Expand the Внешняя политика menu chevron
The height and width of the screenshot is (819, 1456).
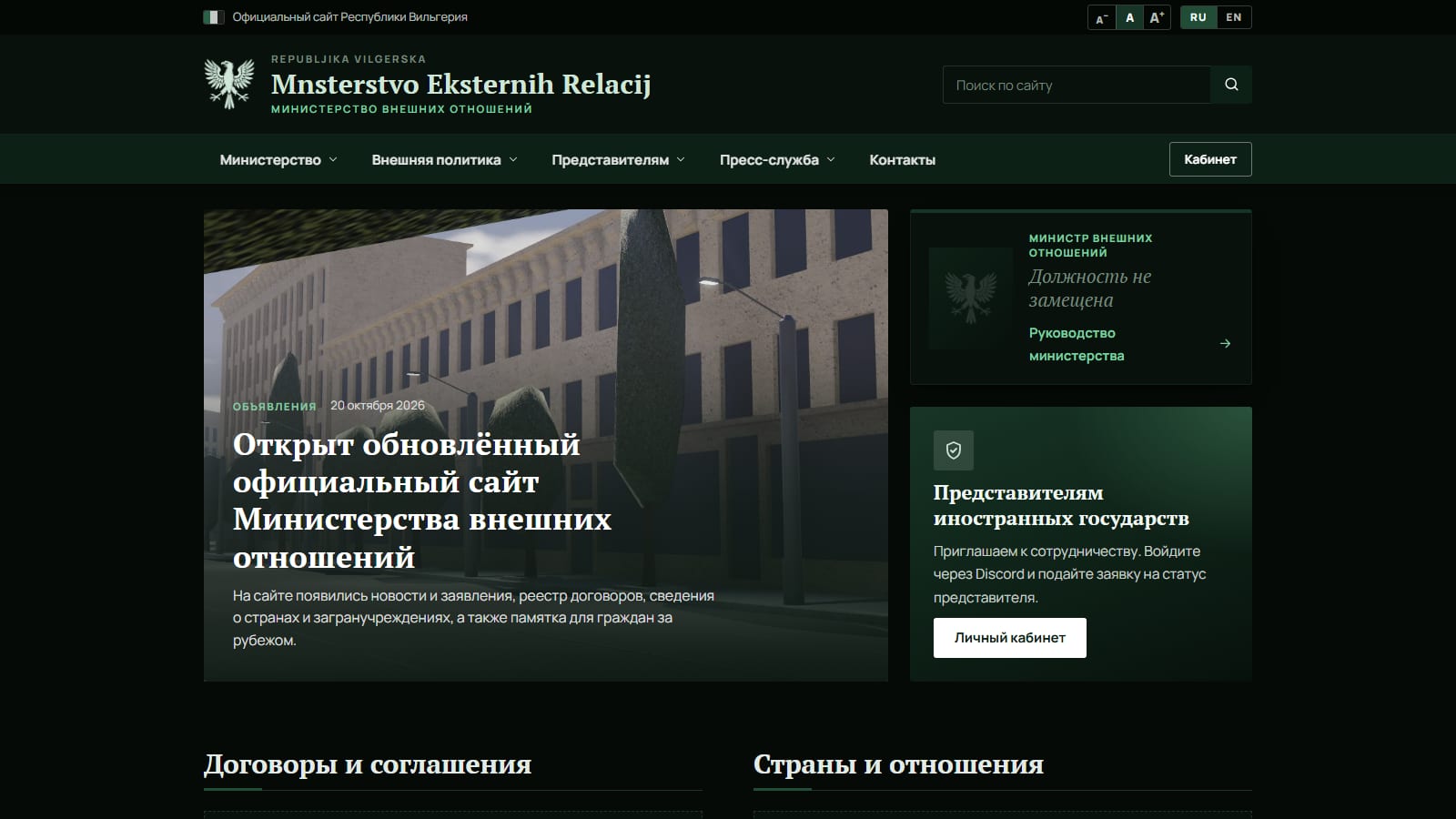coord(513,159)
